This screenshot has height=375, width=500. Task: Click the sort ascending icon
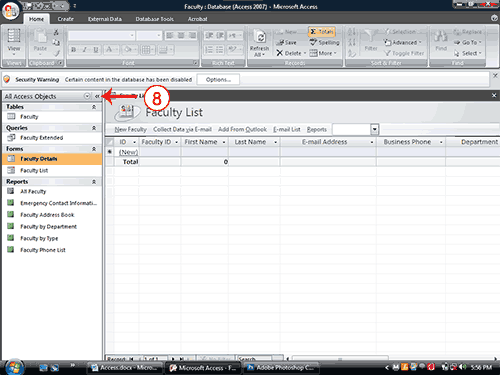(x=352, y=32)
